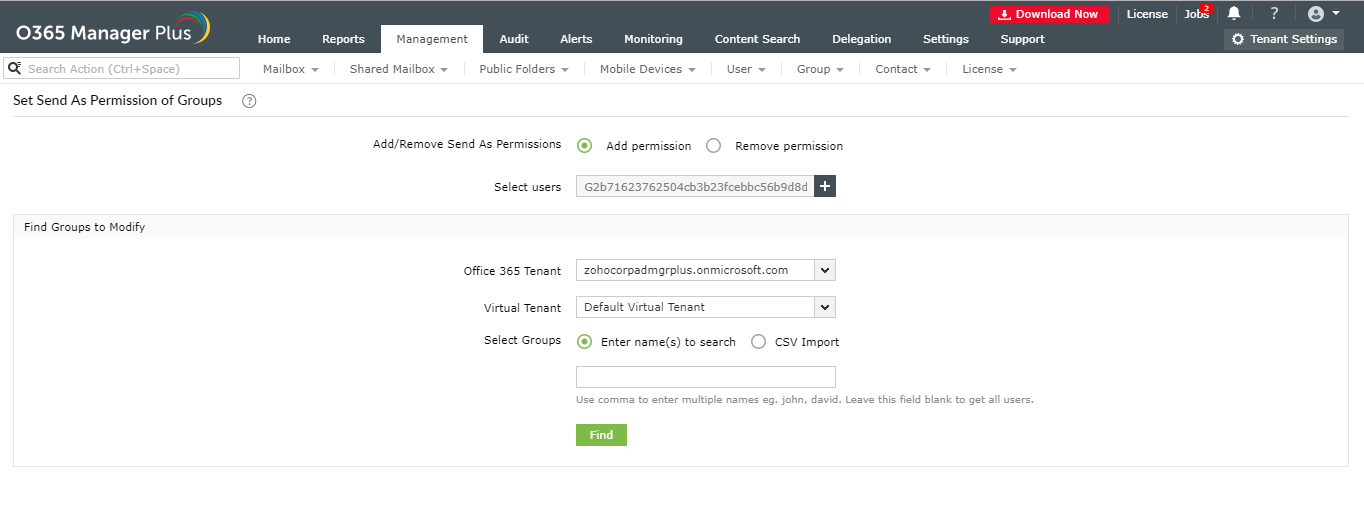Click the help icon beside page title
Image resolution: width=1364 pixels, height=512 pixels.
(x=249, y=101)
